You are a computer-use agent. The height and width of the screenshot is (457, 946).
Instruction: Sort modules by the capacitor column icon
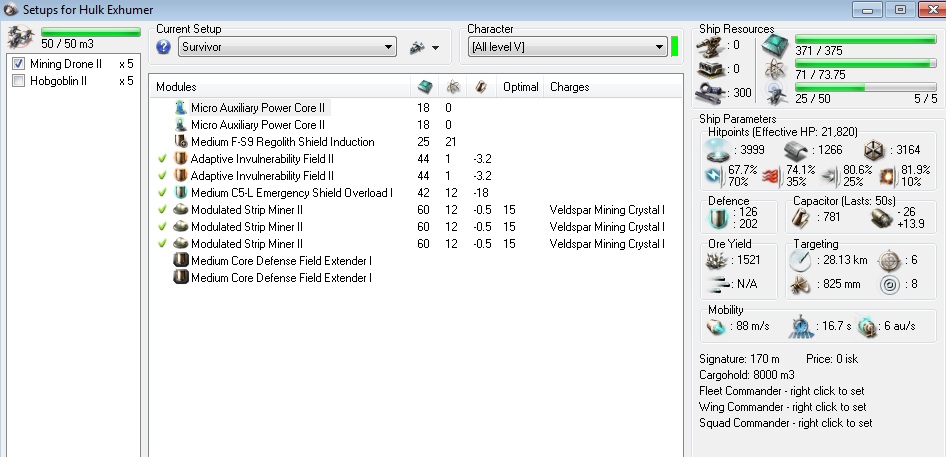pyautogui.click(x=481, y=87)
